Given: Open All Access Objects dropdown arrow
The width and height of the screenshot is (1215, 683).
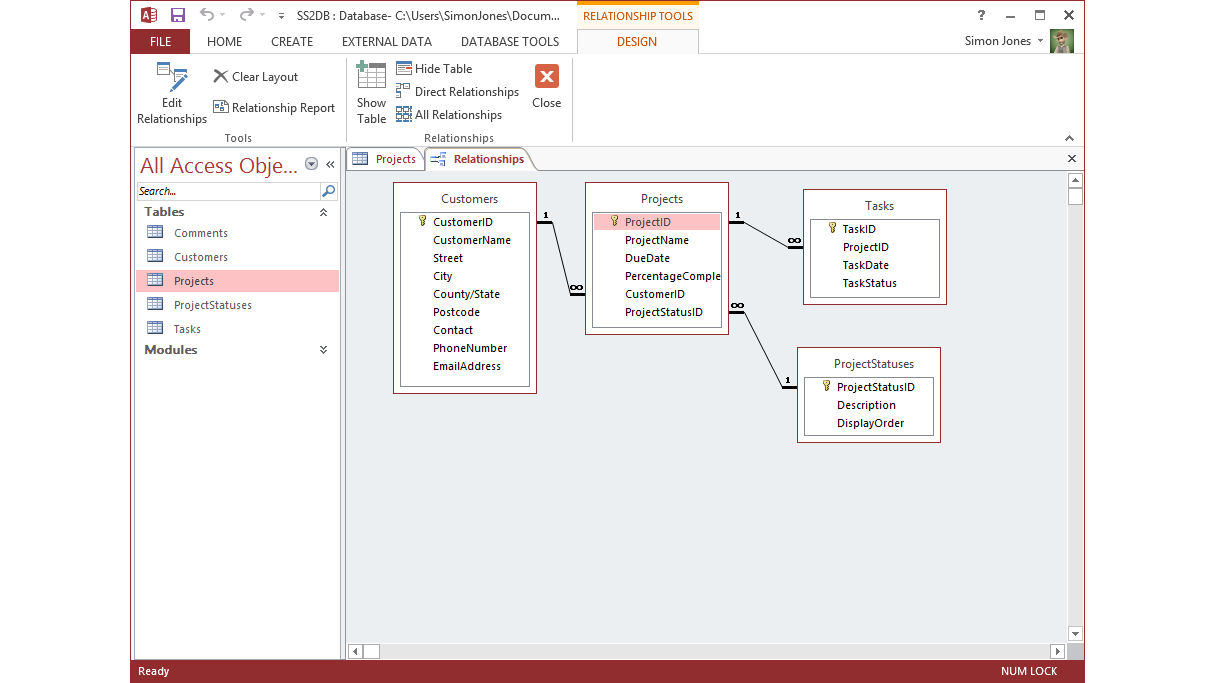Looking at the screenshot, I should [x=311, y=164].
